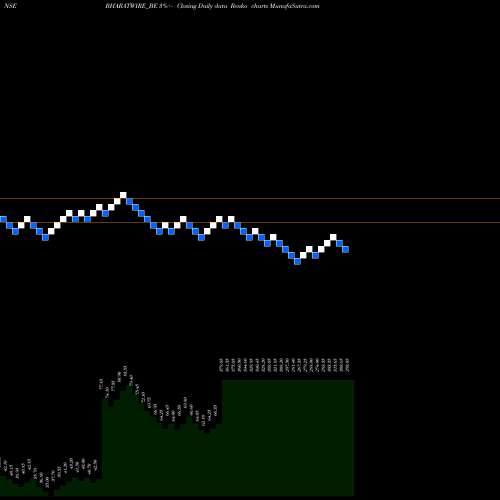
Task: Click the last blue Renko brick at the series end
Action: [x=345, y=249]
